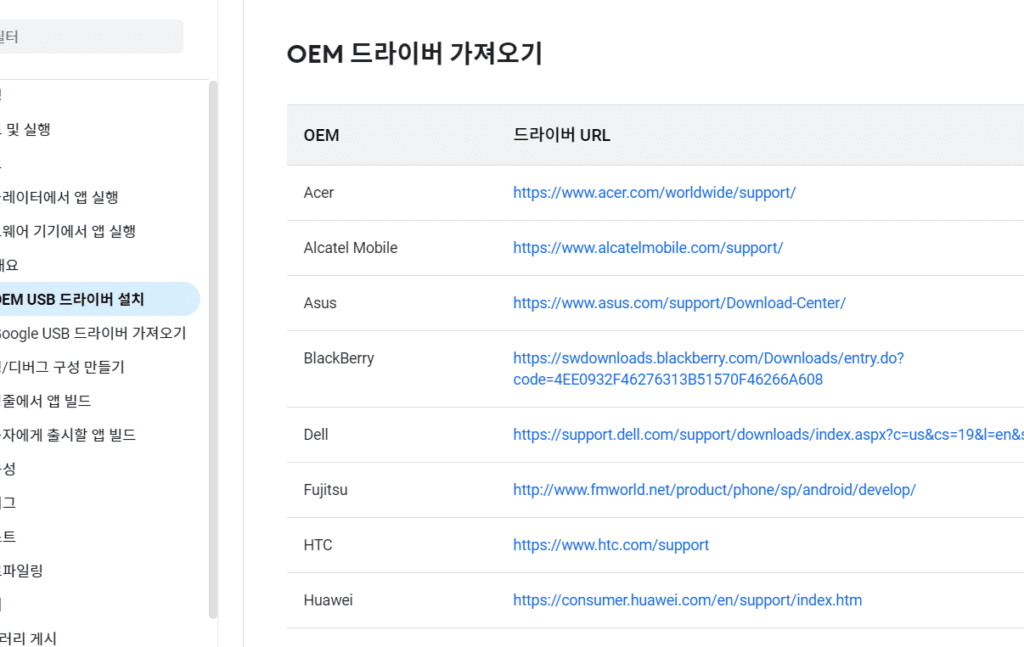Open the Huawei consumer support link
Screen dimensions: 1024x647
[x=687, y=600]
